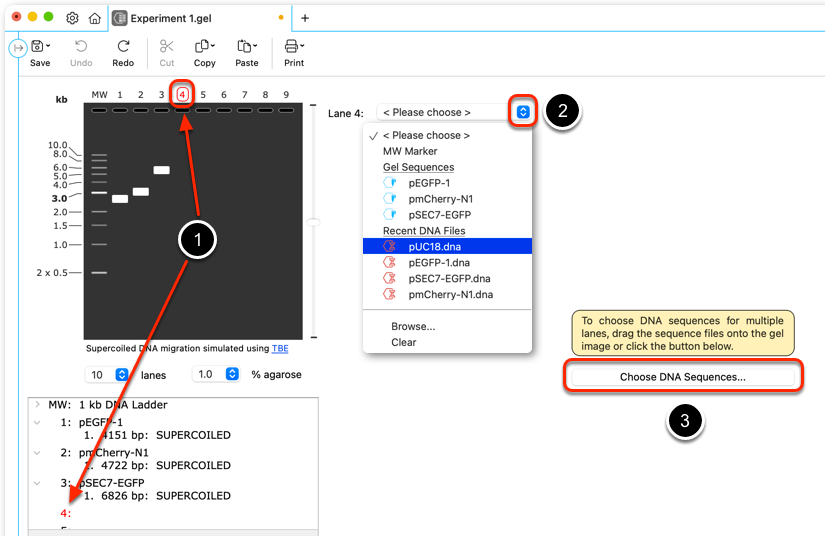Click the Redo toolbar icon
This screenshot has width=825, height=536.
123,46
